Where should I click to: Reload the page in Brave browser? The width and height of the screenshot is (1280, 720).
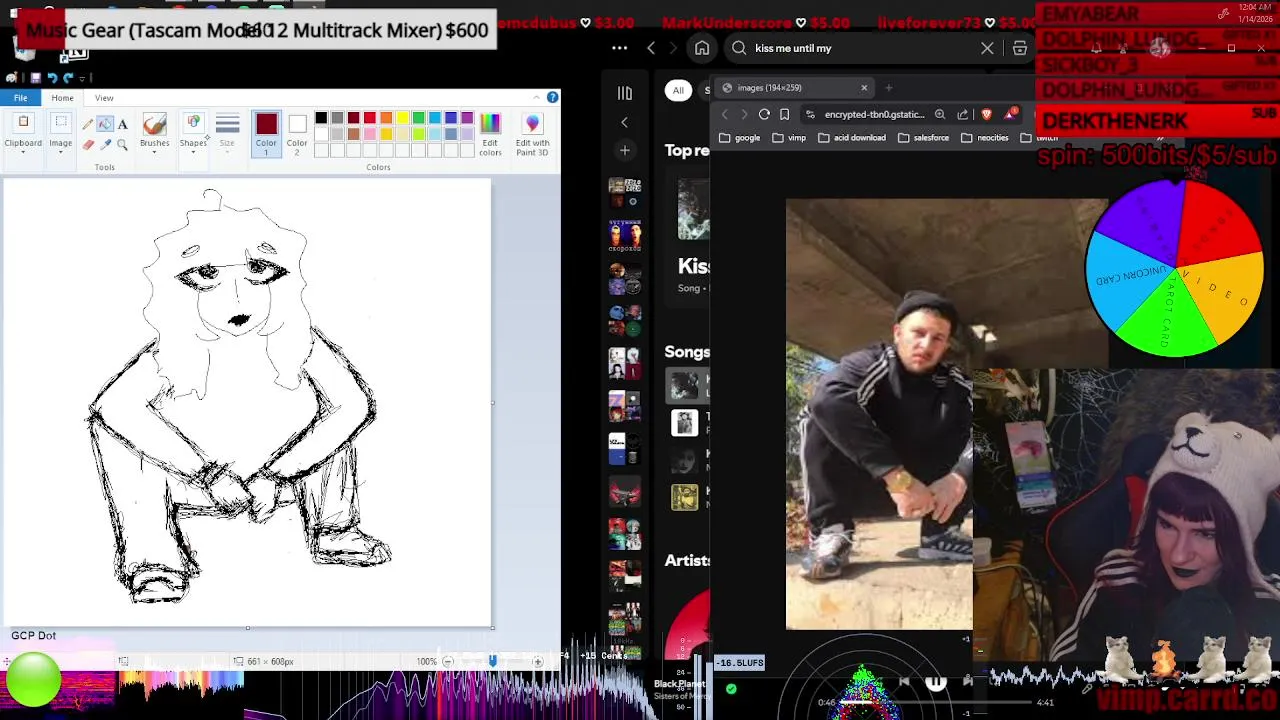(x=764, y=114)
